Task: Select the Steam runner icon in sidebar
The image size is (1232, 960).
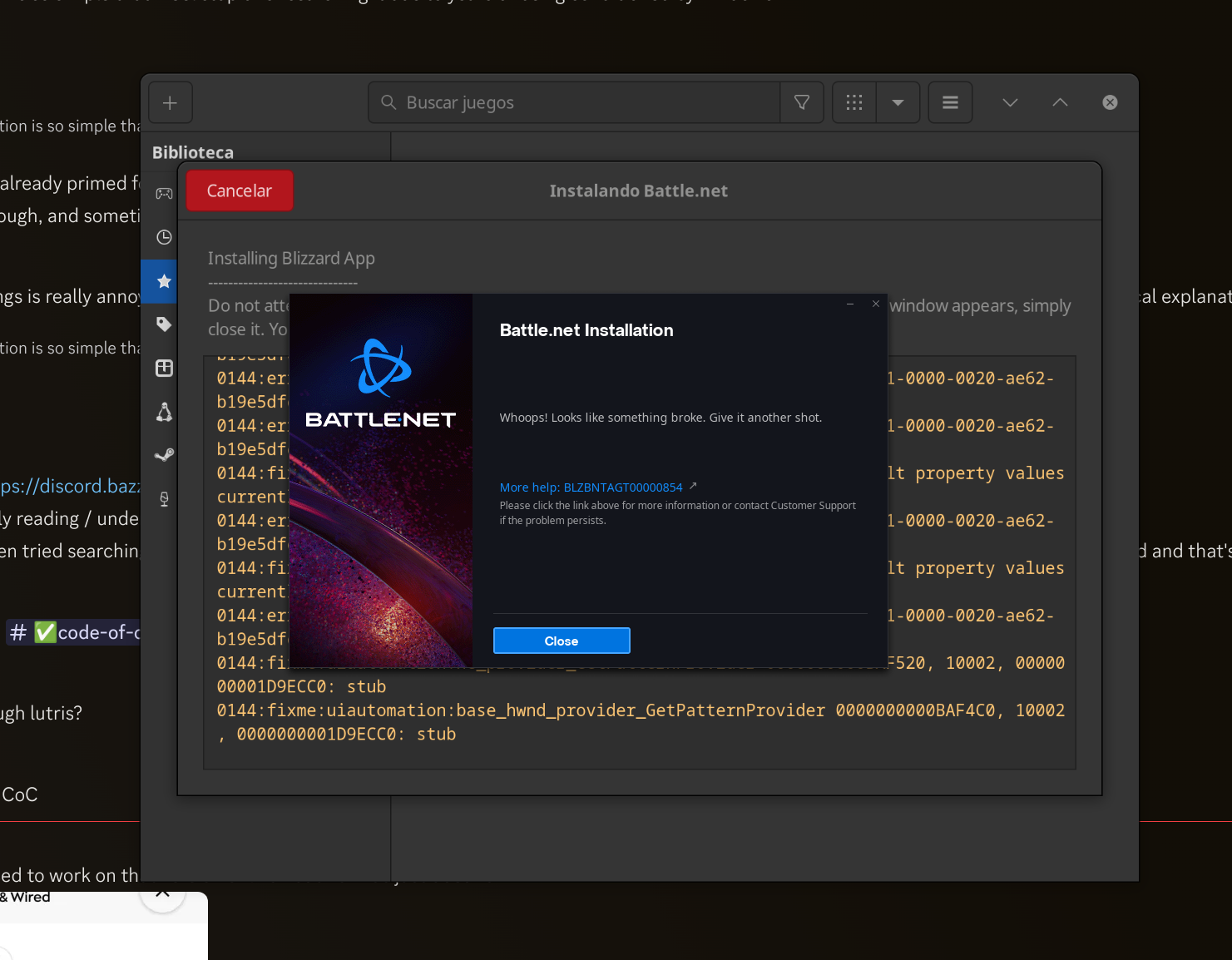Action: pos(164,455)
